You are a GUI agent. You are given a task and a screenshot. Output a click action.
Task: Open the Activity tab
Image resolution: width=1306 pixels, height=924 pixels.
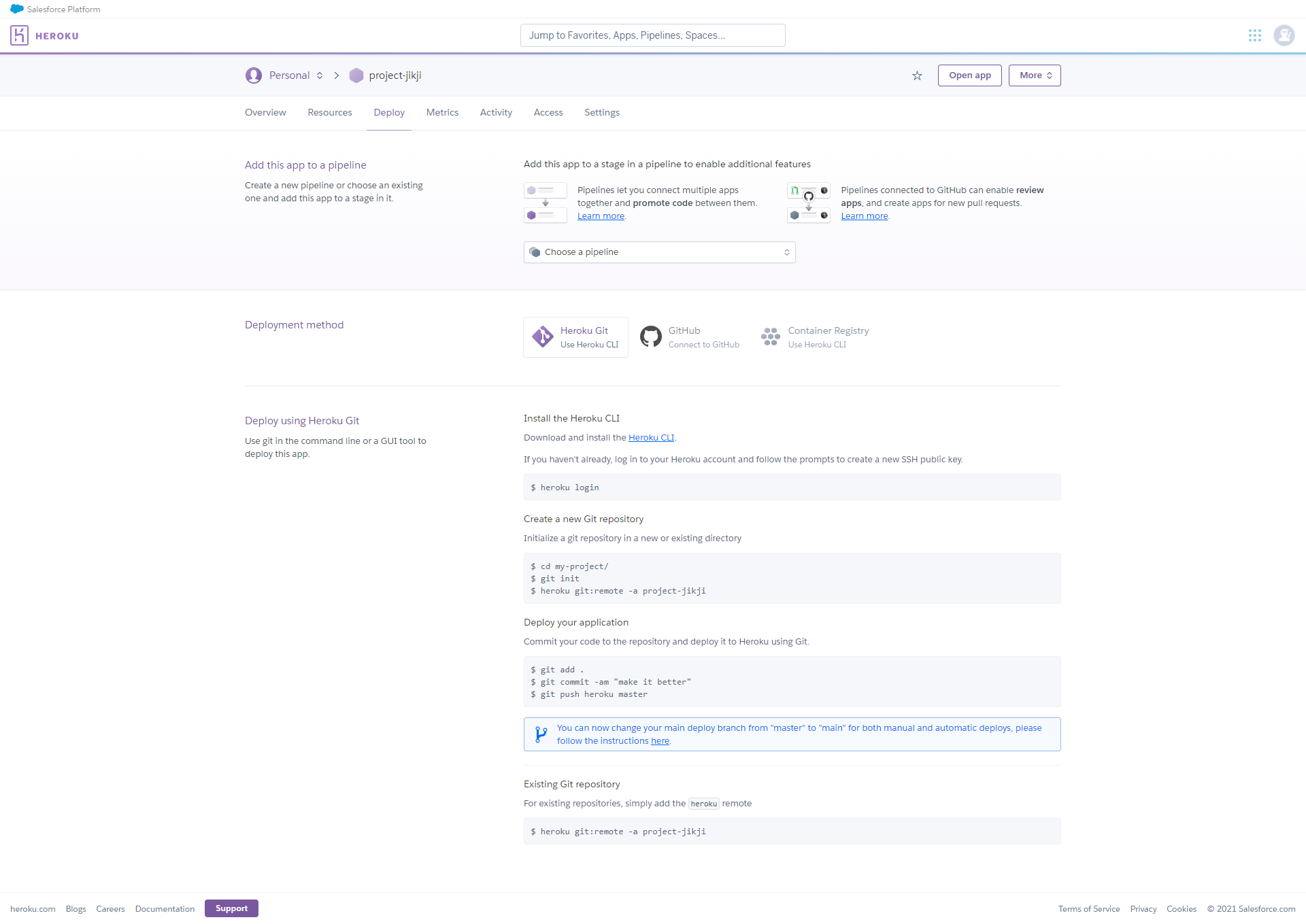coord(496,113)
